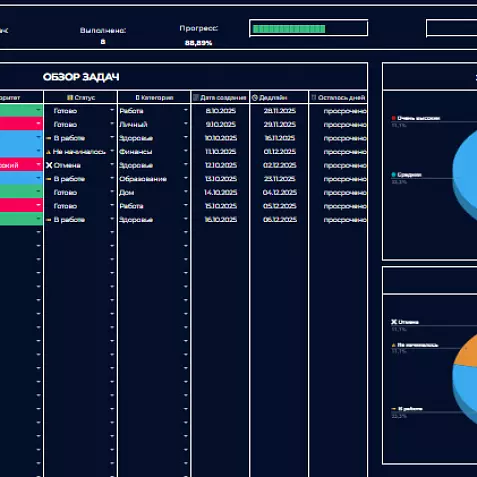The width and height of the screenshot is (477, 477).
Task: Select the Готово status in the 14.10.2025 row
Action: click(65, 192)
